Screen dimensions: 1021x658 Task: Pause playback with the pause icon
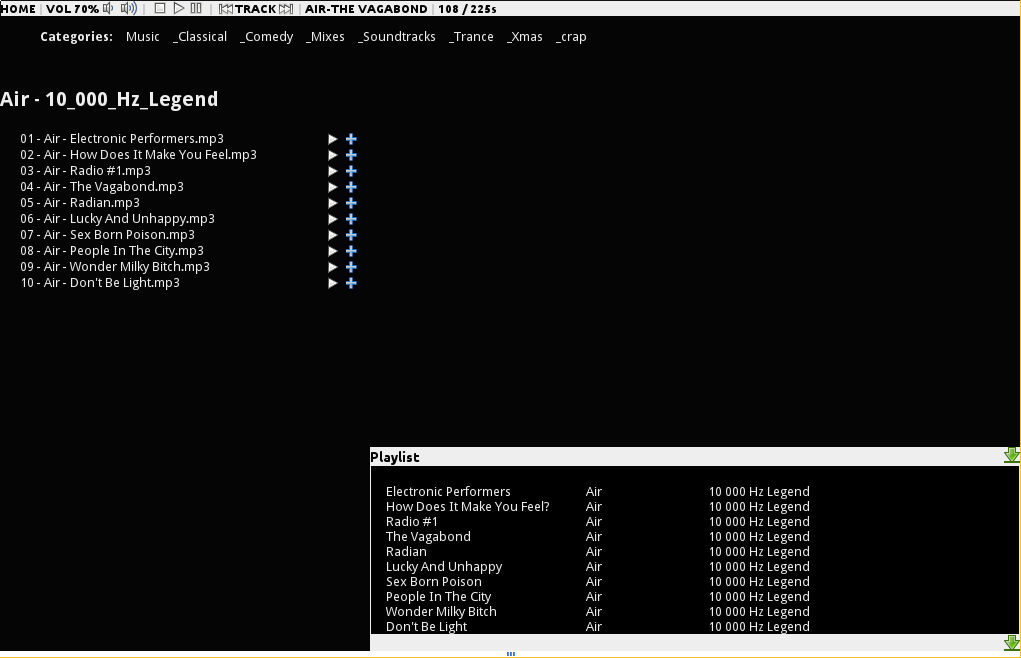pos(196,8)
